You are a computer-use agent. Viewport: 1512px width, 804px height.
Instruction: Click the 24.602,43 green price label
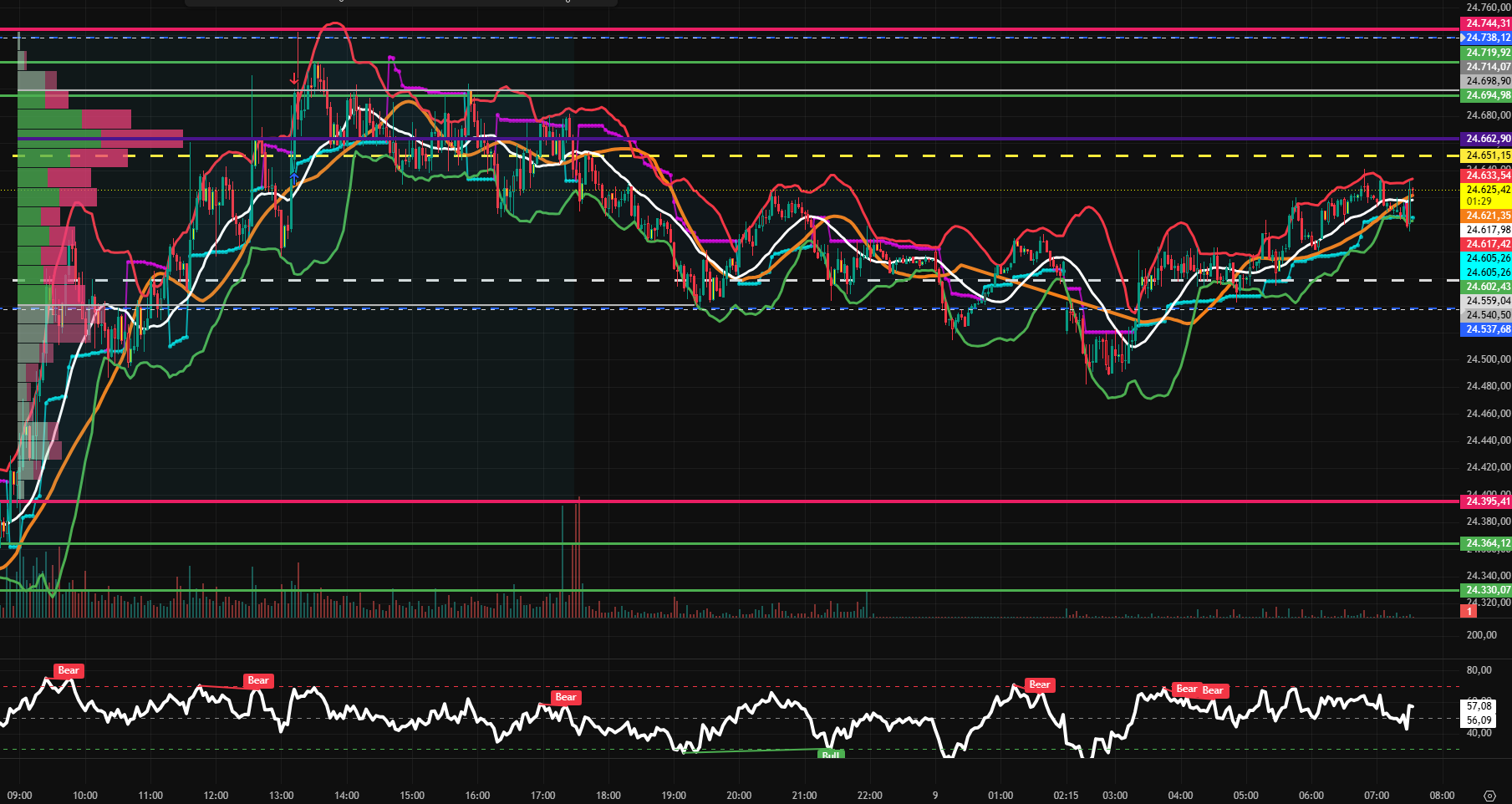click(1486, 287)
